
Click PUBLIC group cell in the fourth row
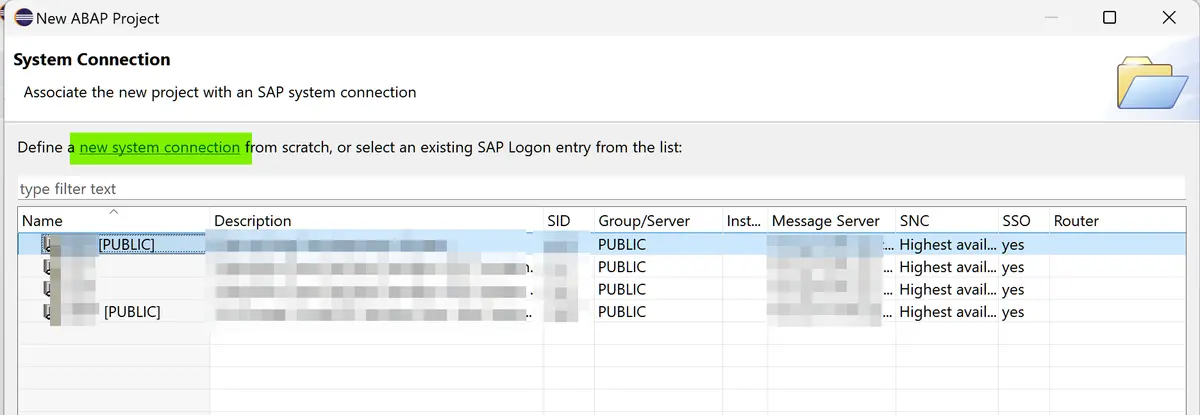click(x=622, y=312)
